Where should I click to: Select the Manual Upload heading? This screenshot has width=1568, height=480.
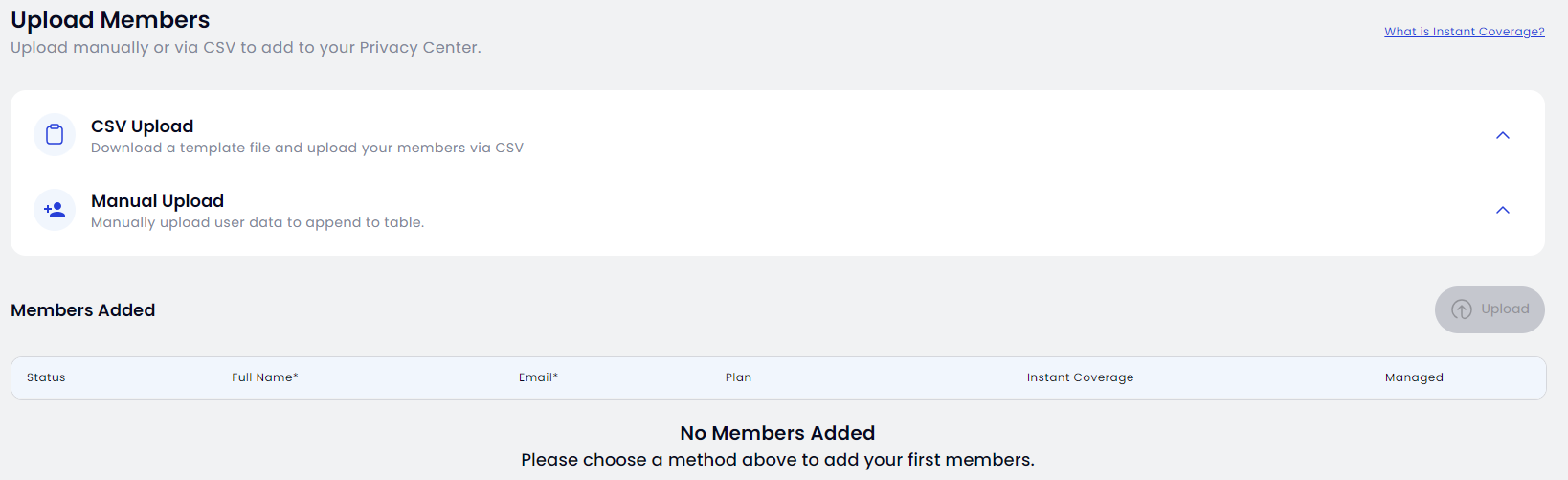(x=157, y=201)
